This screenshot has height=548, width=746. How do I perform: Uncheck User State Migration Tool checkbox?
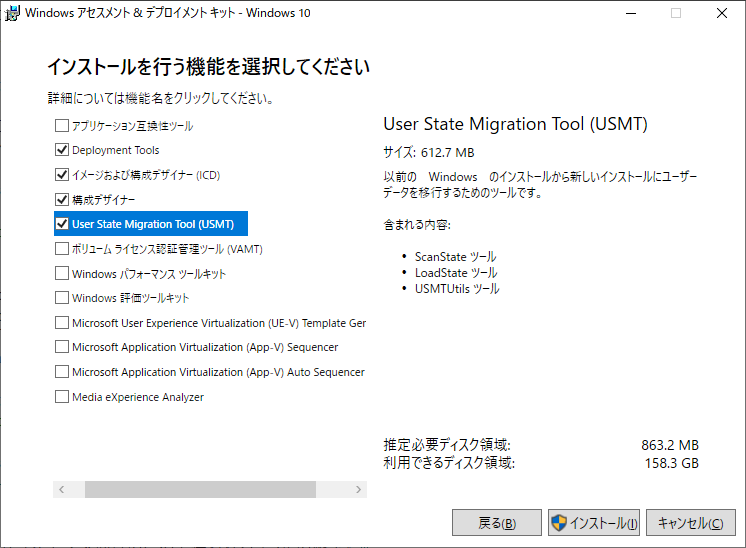click(62, 224)
